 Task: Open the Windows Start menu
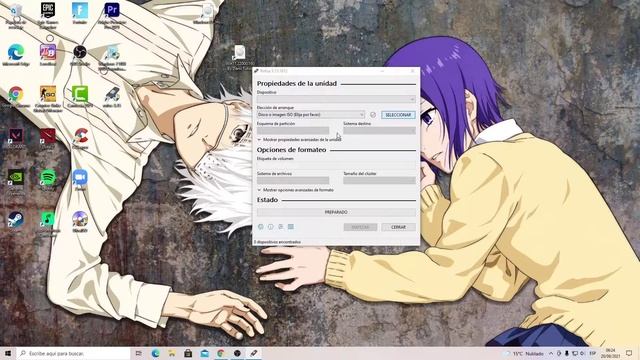(8, 353)
